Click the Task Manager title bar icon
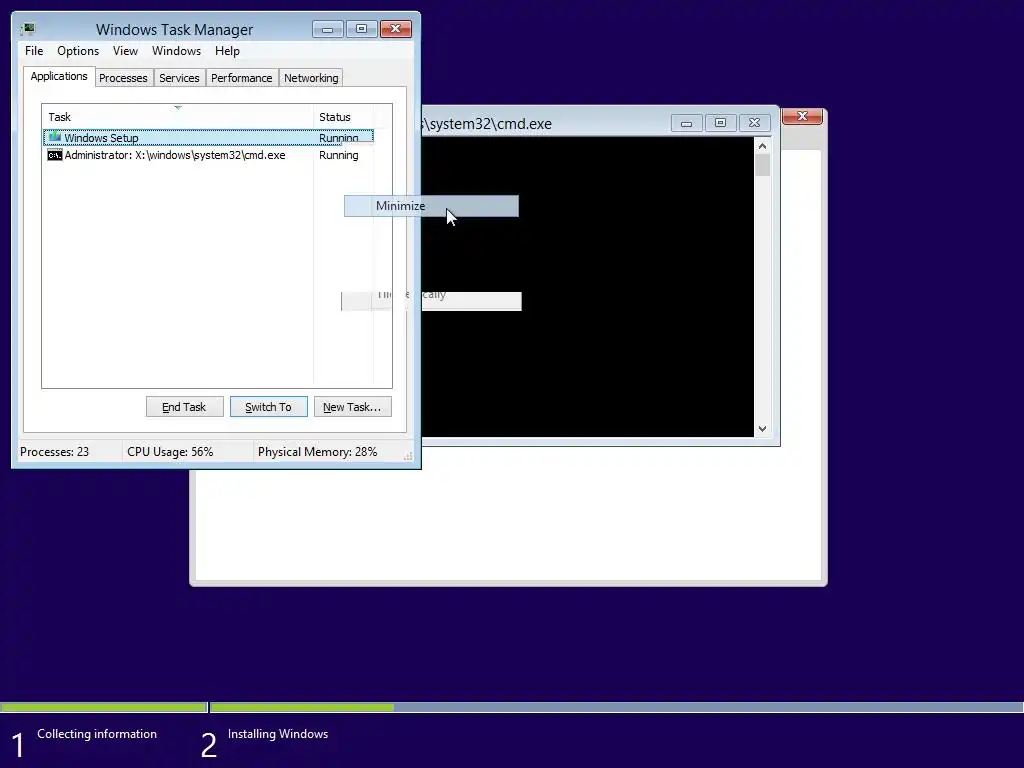This screenshot has width=1024, height=768. [28, 29]
